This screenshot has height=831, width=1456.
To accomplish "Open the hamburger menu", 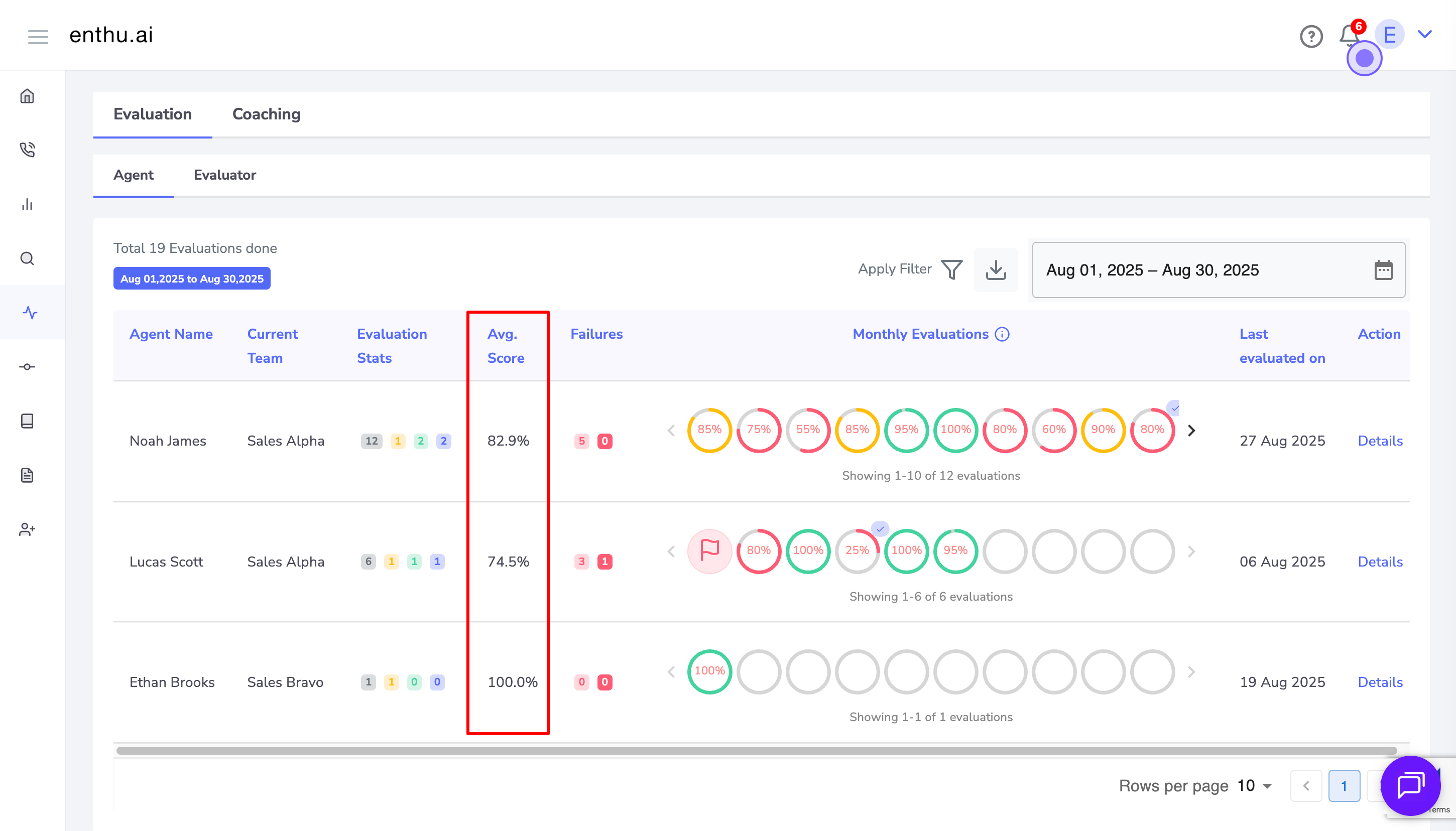I will [x=38, y=37].
